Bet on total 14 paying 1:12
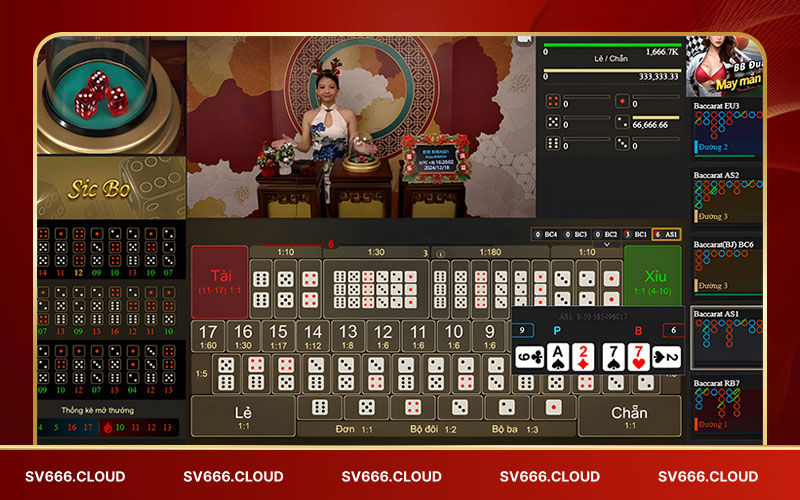 (313, 336)
